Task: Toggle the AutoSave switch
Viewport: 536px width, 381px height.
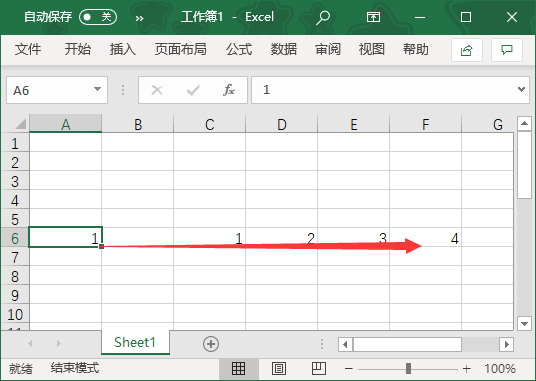Action: point(98,17)
